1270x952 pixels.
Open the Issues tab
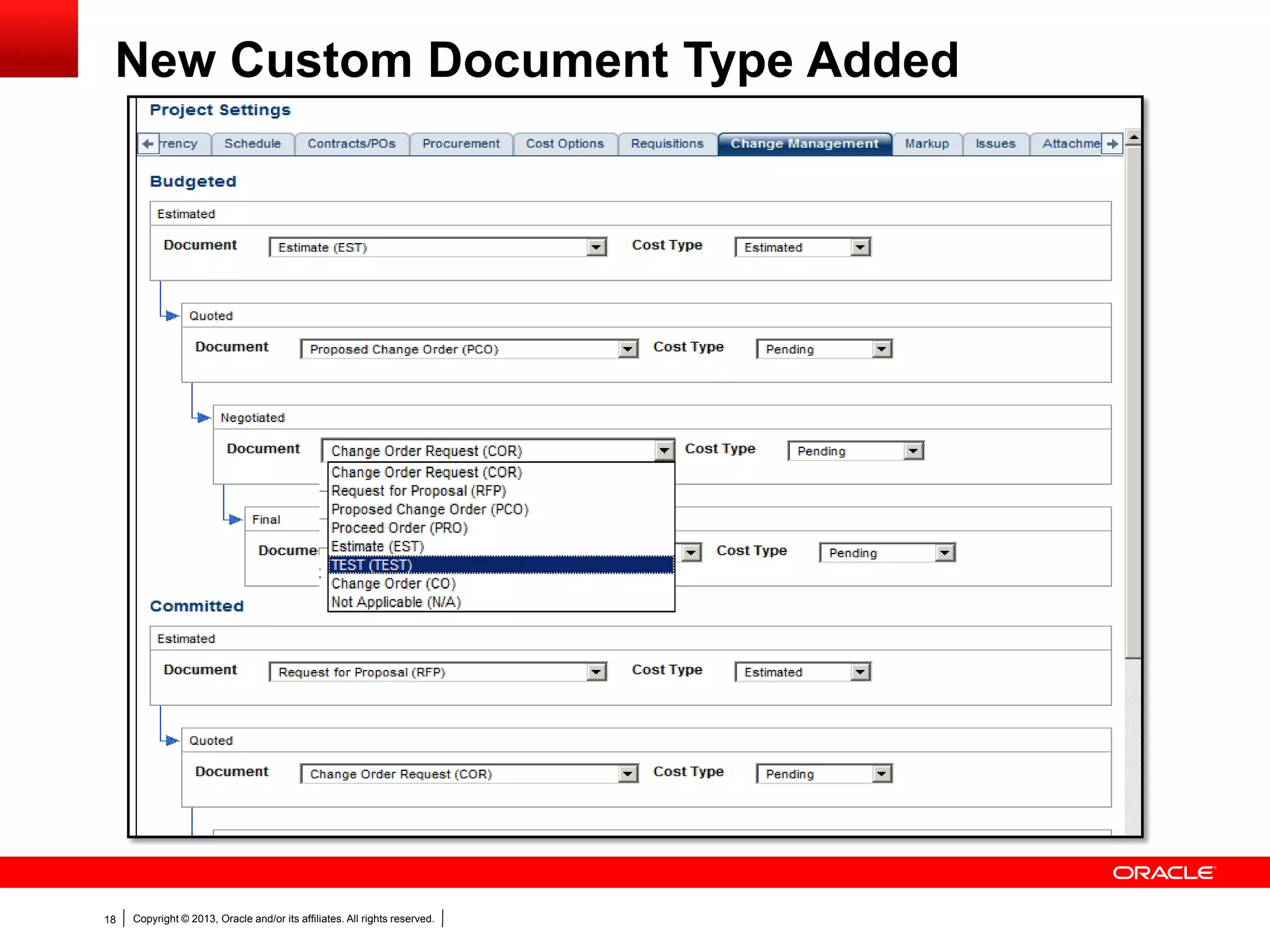click(995, 144)
